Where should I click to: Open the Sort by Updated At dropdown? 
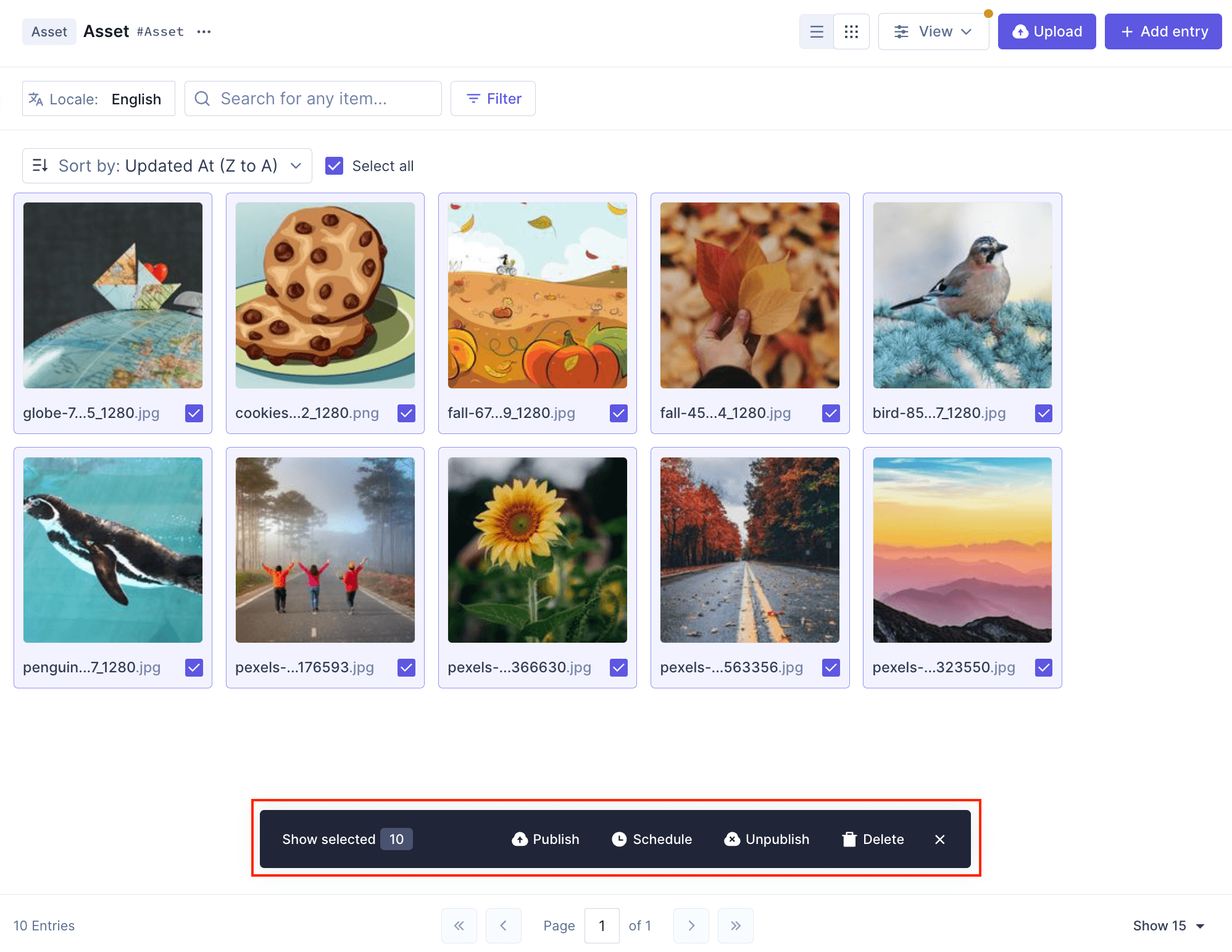point(167,165)
